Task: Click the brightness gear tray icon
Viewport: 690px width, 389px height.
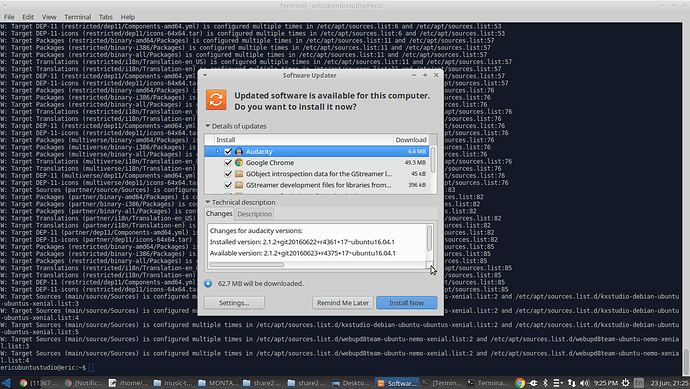Action: tap(625, 383)
